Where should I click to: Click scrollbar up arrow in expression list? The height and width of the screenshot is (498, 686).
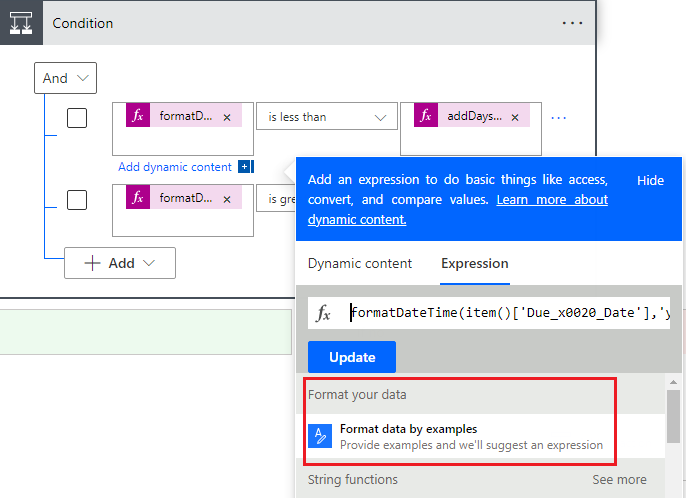[x=673, y=382]
